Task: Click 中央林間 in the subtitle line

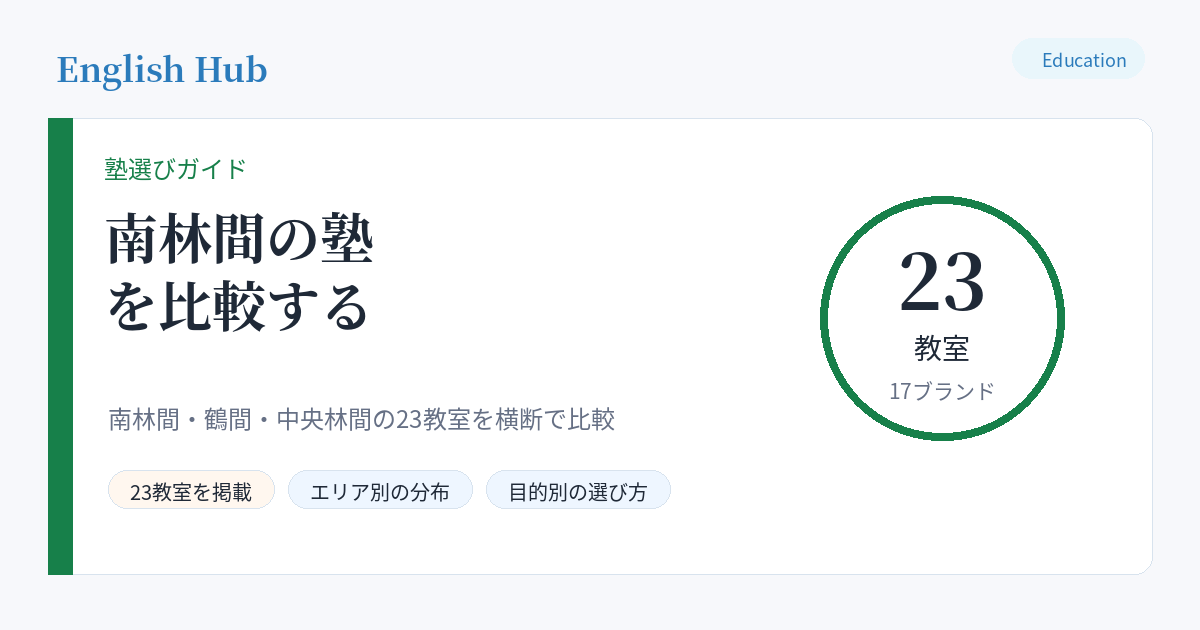Action: [324, 419]
